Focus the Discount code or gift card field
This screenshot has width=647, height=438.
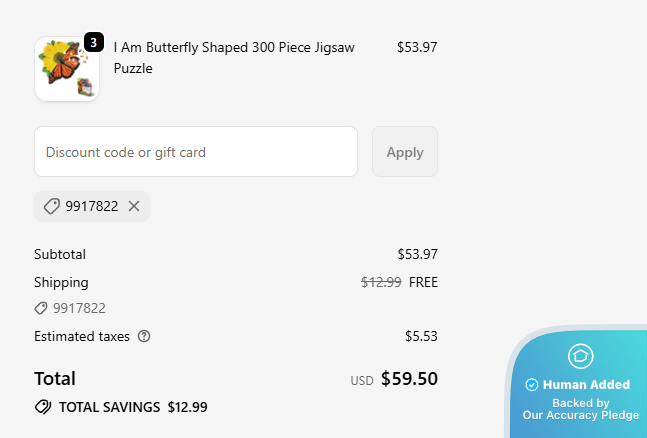196,152
